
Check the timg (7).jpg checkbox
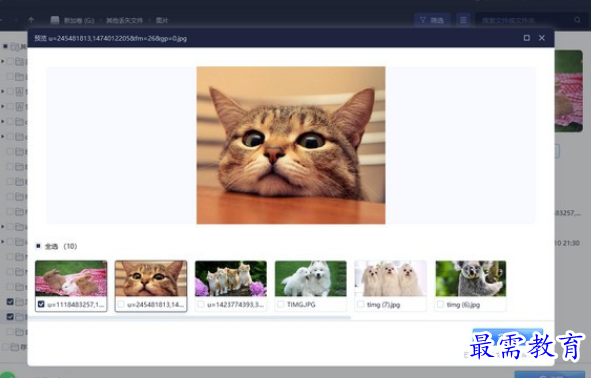coord(361,304)
